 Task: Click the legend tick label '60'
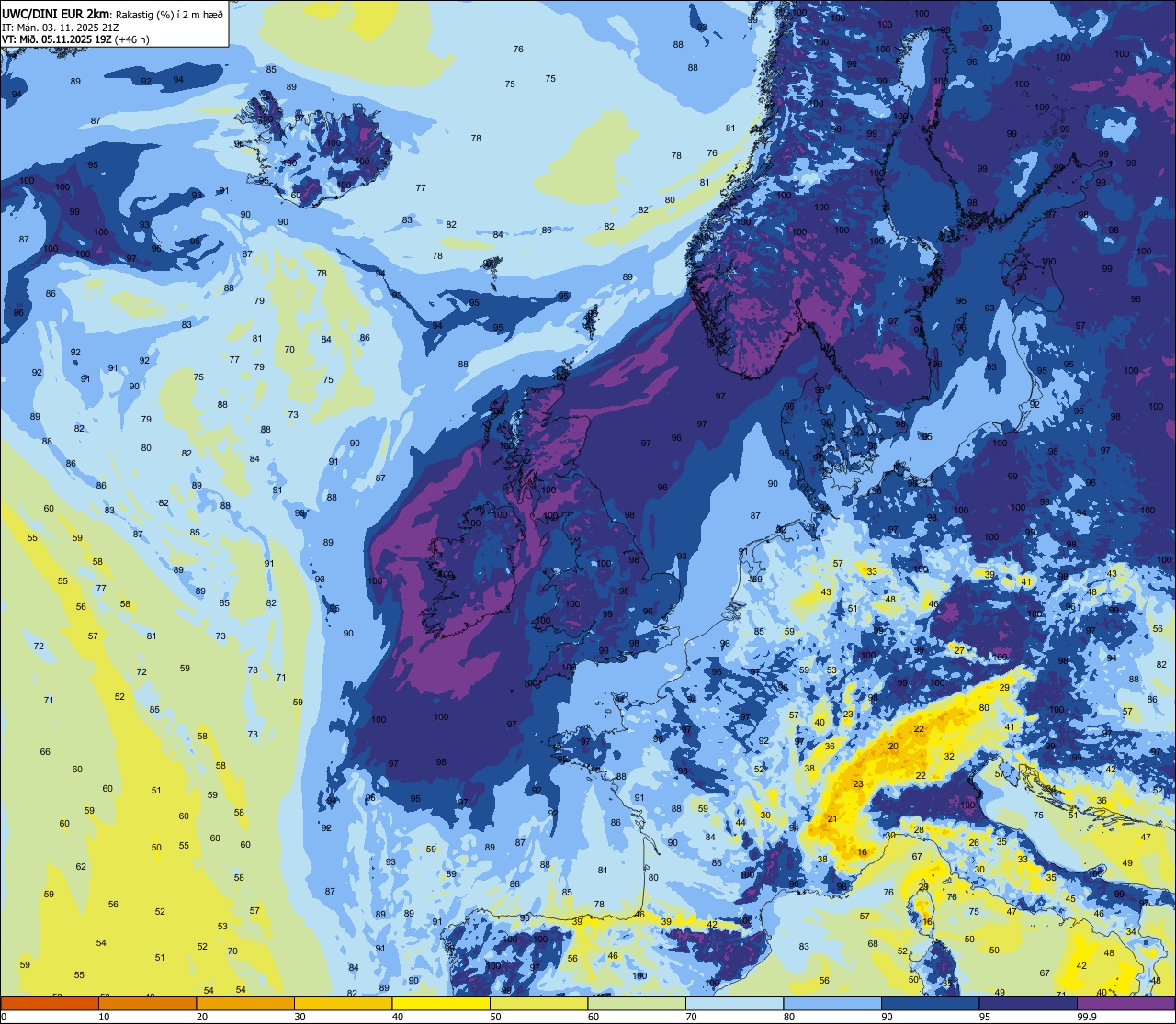(x=594, y=1017)
